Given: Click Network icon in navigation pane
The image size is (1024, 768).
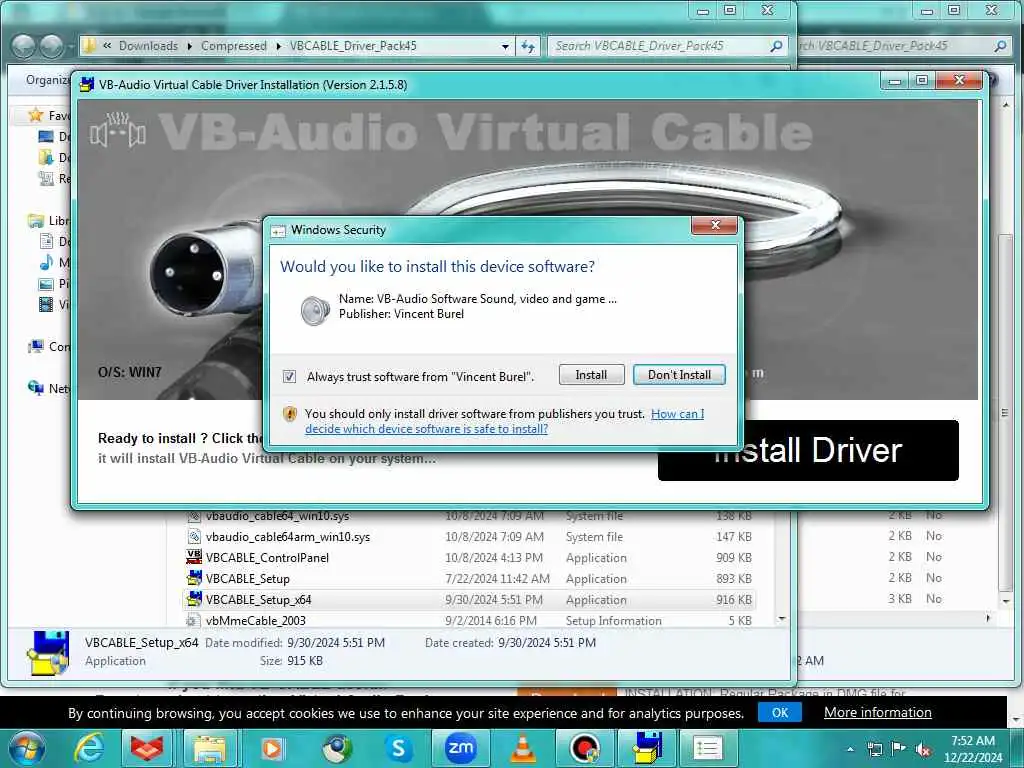Looking at the screenshot, I should (36, 388).
